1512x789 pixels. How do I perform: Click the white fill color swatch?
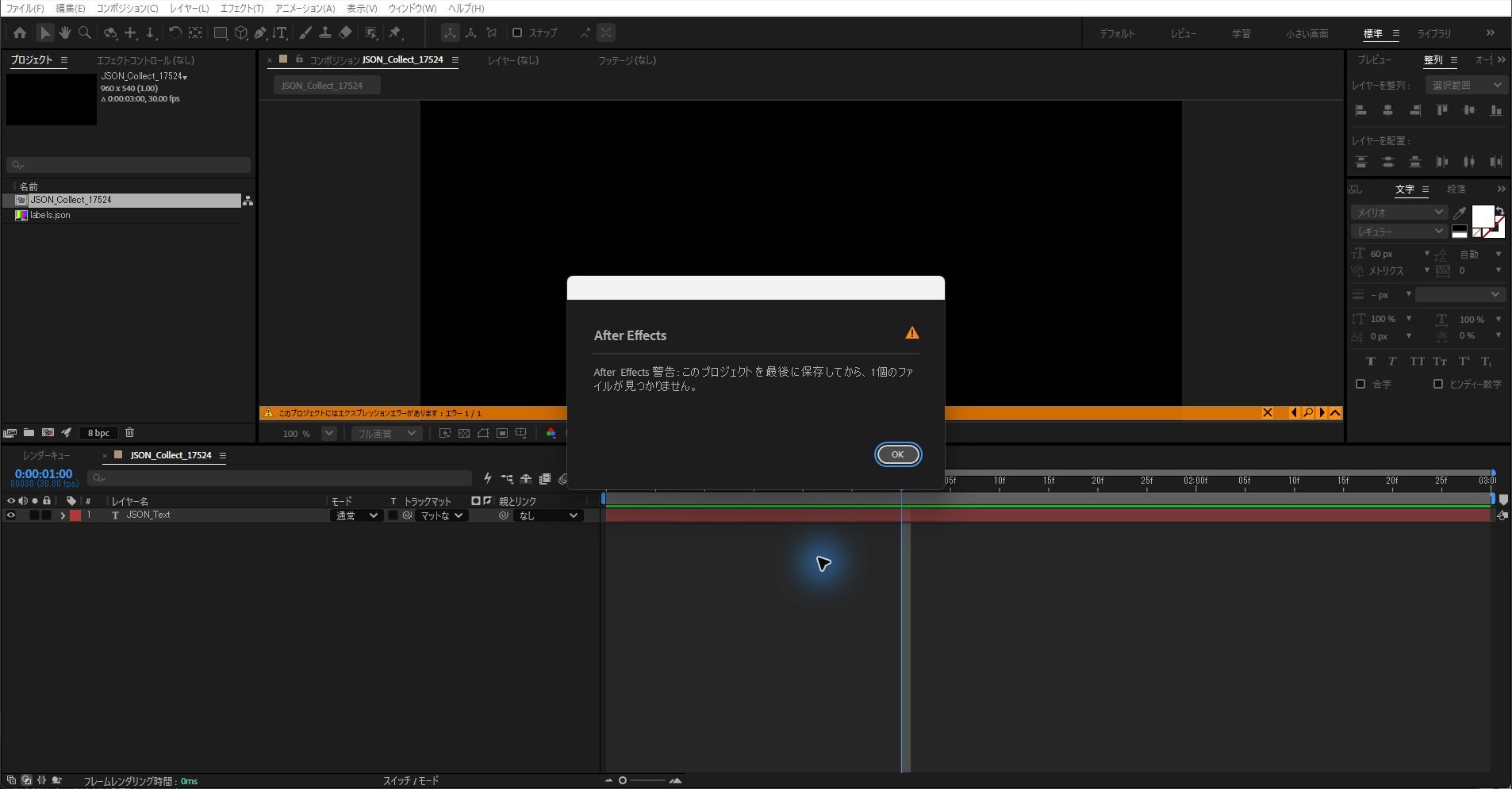point(1483,216)
